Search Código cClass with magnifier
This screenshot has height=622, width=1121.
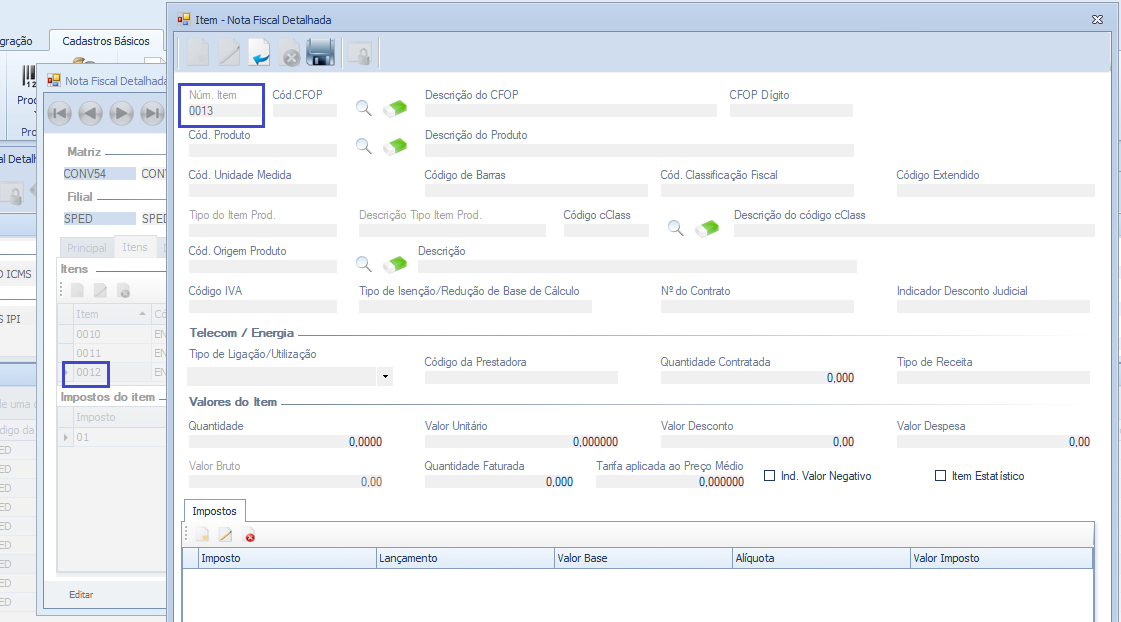(x=676, y=228)
